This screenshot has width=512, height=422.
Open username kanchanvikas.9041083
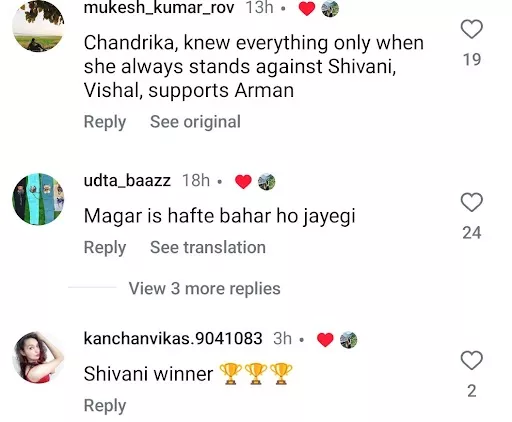point(173,338)
